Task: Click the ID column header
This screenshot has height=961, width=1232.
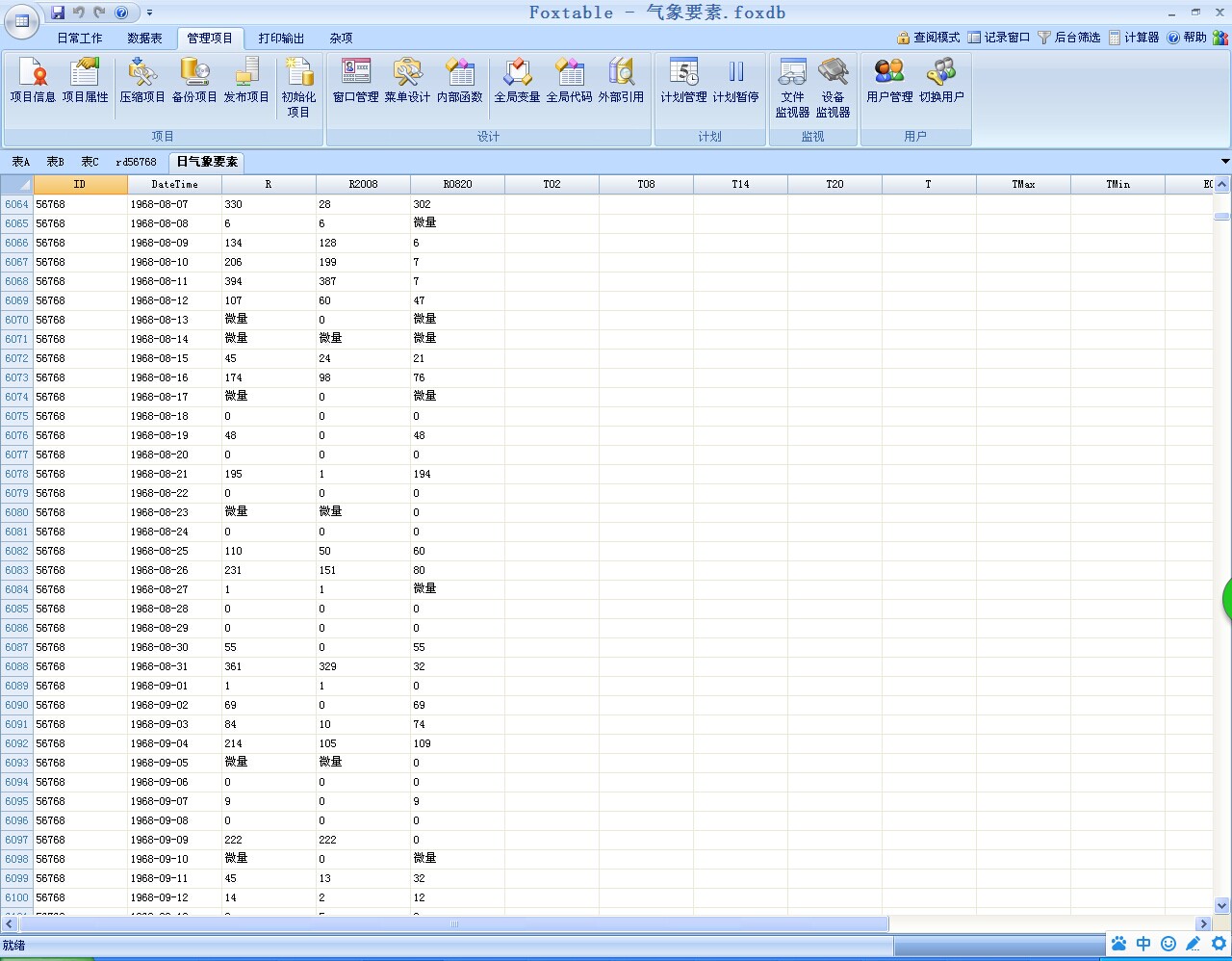Action: tap(80, 184)
